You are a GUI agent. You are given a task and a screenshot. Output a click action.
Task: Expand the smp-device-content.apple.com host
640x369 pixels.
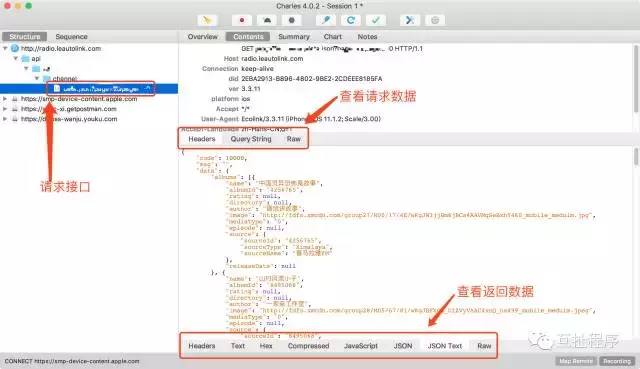click(x=5, y=99)
